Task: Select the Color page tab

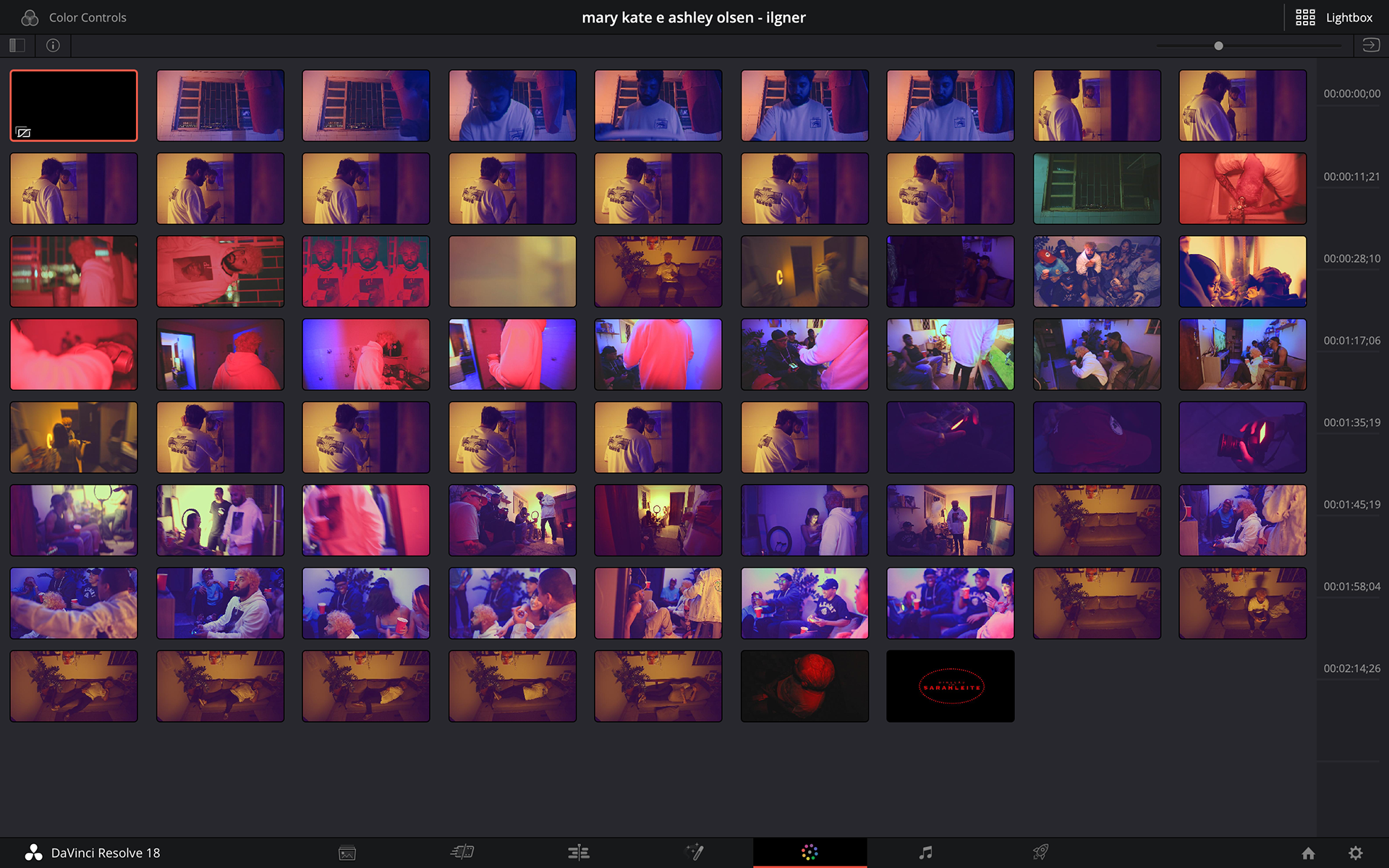Action: pyautogui.click(x=810, y=853)
